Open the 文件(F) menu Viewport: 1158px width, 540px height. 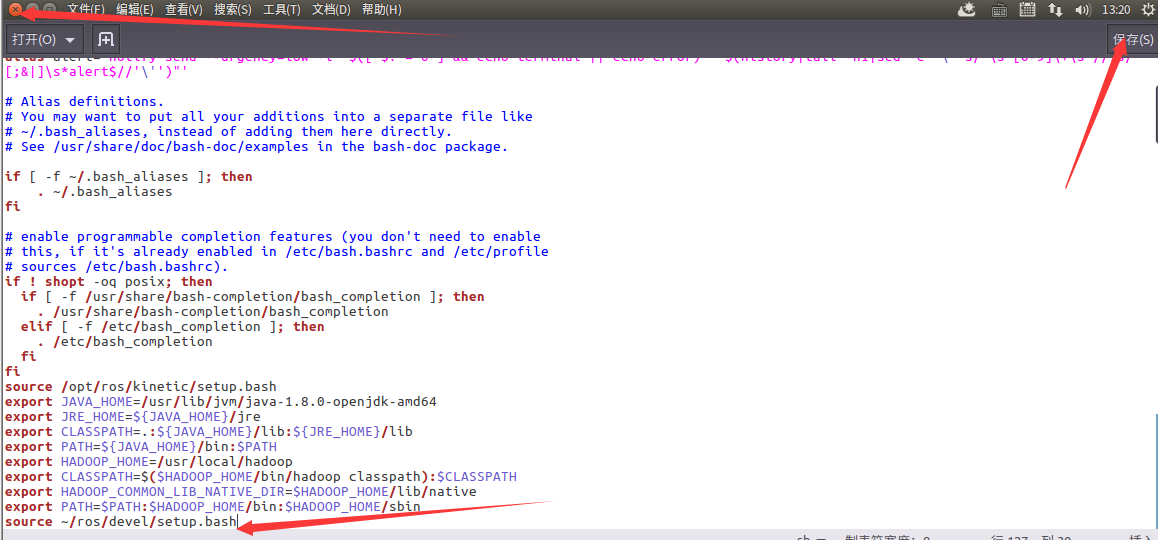(x=86, y=10)
